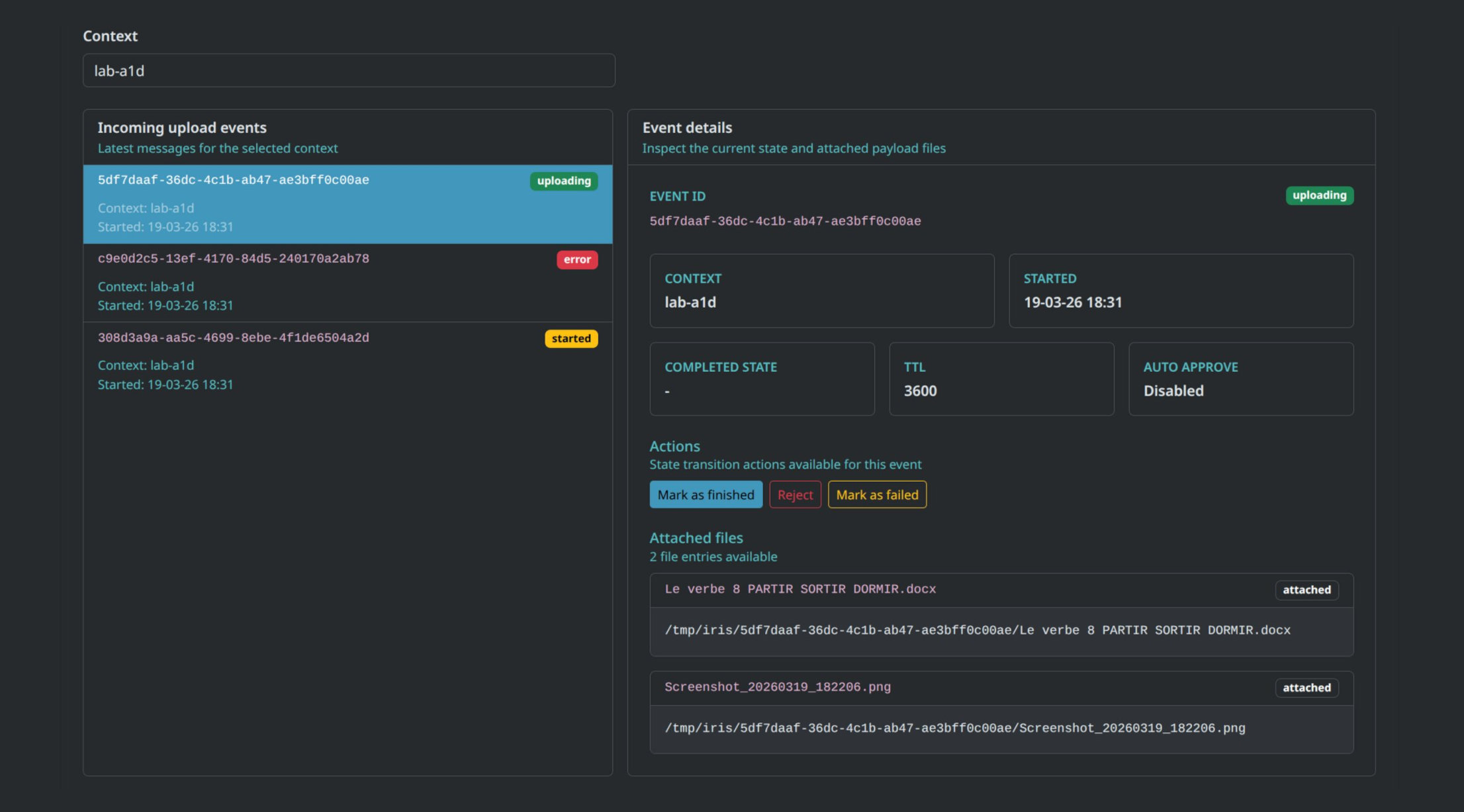Viewport: 1464px width, 812px height.
Task: Click the Reject button
Action: pos(795,495)
